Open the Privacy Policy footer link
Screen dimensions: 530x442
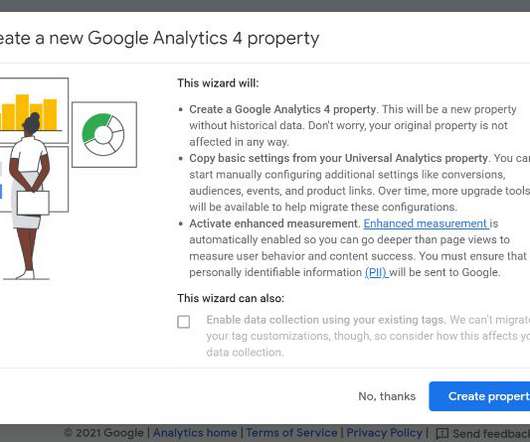point(384,433)
